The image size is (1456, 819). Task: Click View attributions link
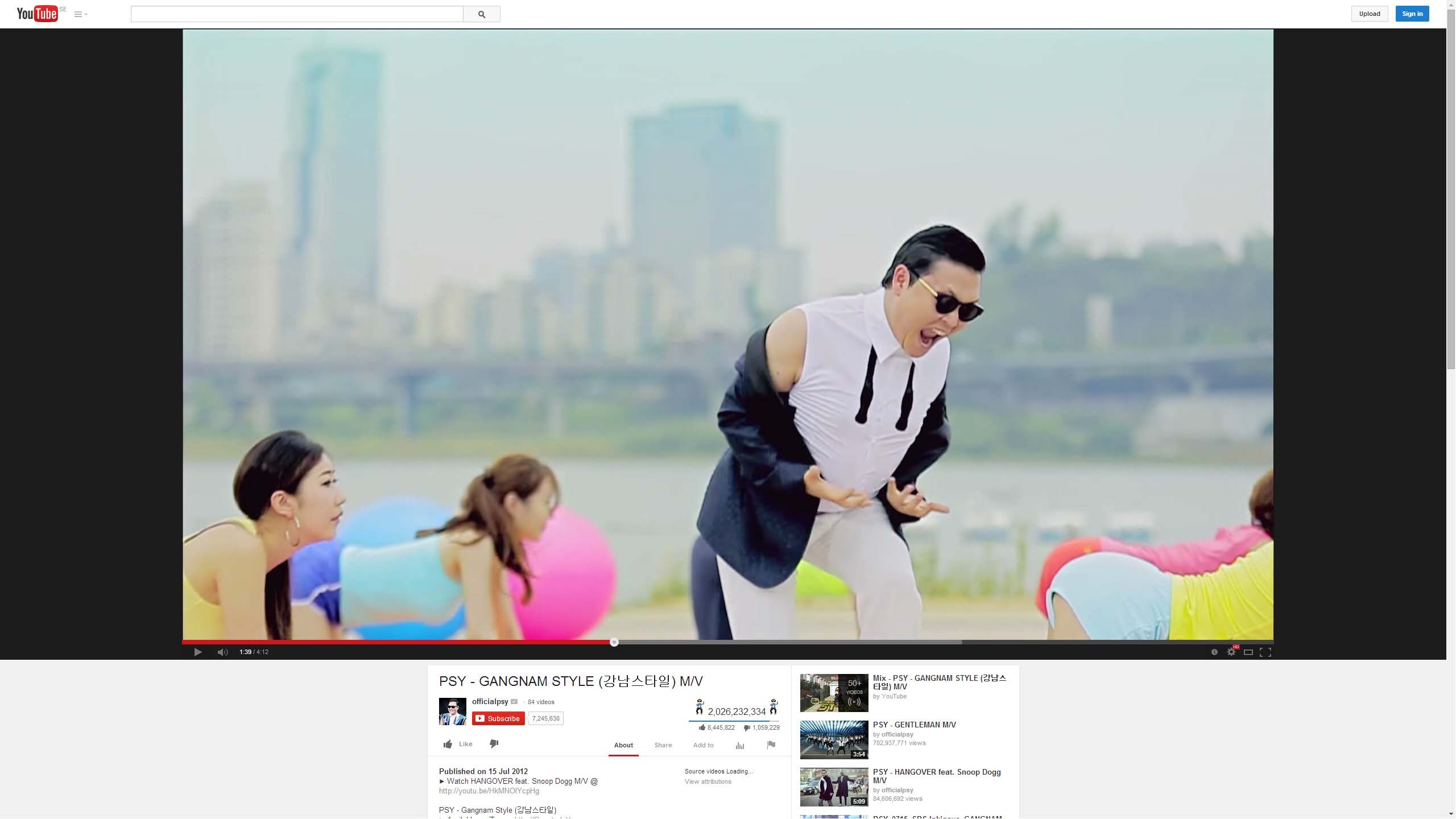pyautogui.click(x=708, y=781)
